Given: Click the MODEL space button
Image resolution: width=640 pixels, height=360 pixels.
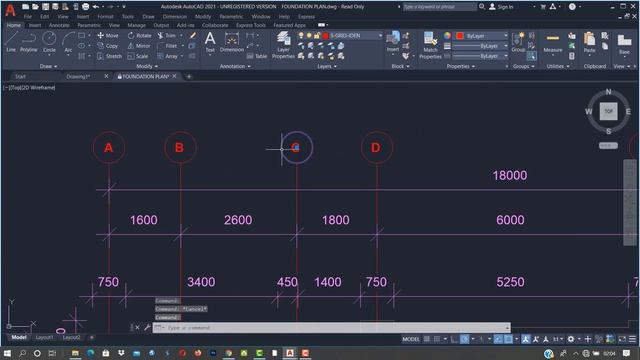Looking at the screenshot, I should pos(411,339).
